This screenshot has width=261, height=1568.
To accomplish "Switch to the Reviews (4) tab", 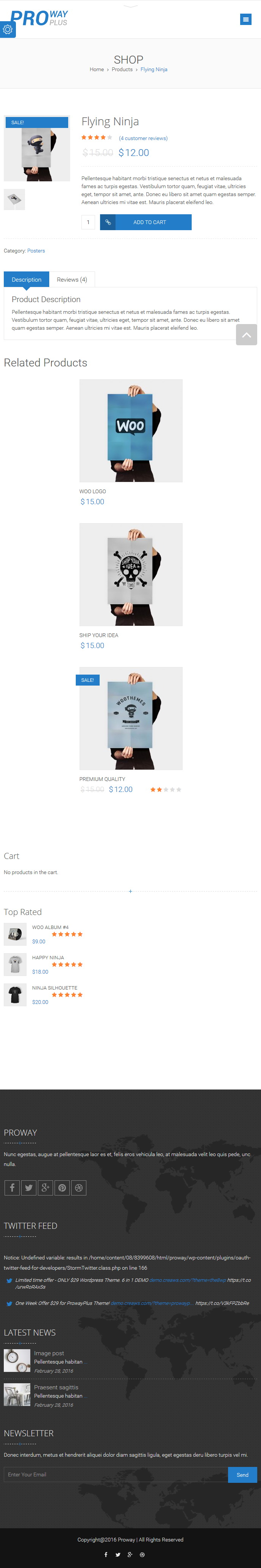I will click(x=72, y=279).
